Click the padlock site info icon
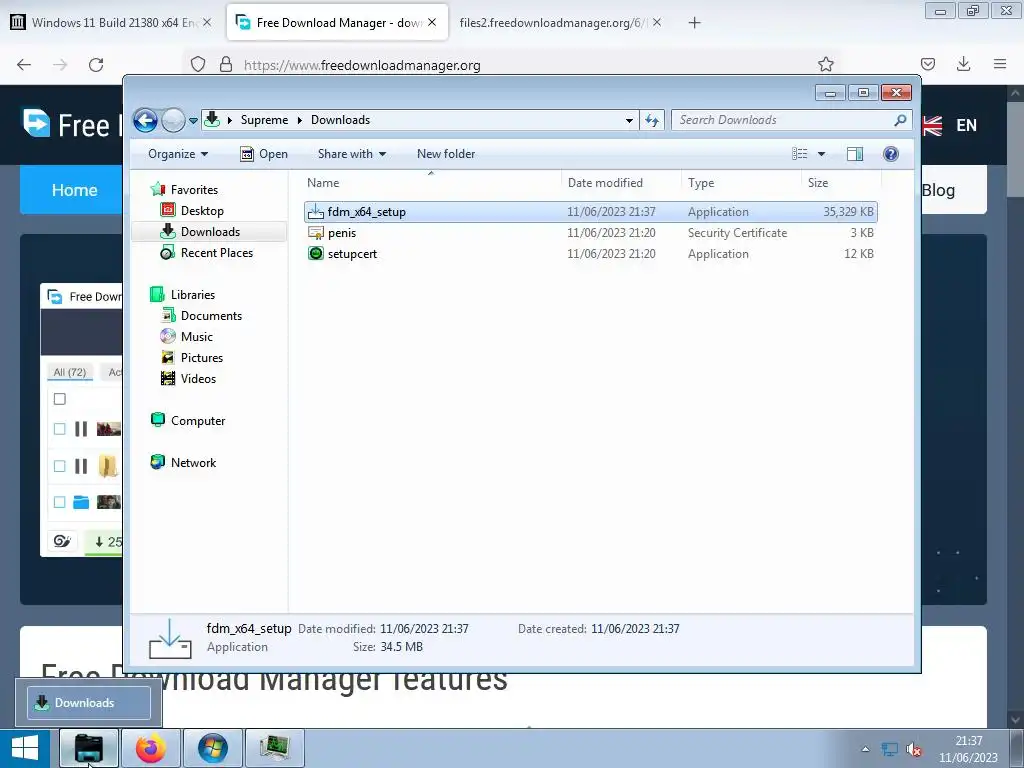This screenshot has height=768, width=1024. 226,64
